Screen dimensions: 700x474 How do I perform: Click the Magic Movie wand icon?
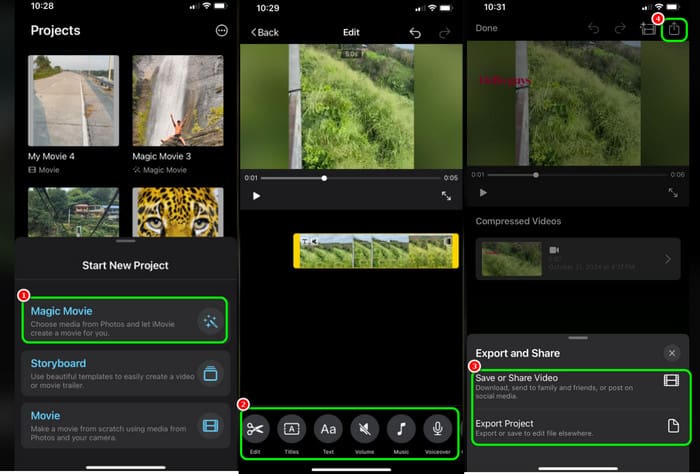pyautogui.click(x=210, y=321)
